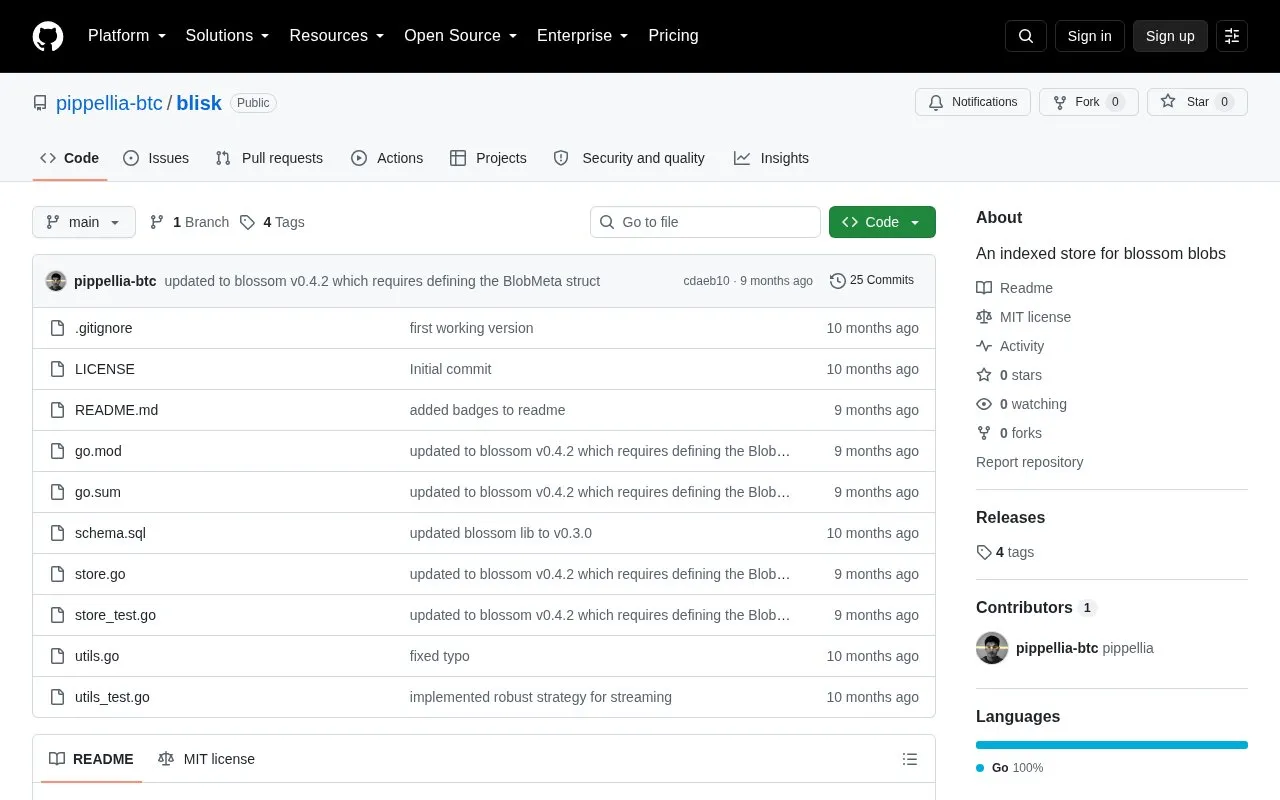View the 0 stars link
The height and width of the screenshot is (800, 1280).
pyautogui.click(x=1009, y=375)
